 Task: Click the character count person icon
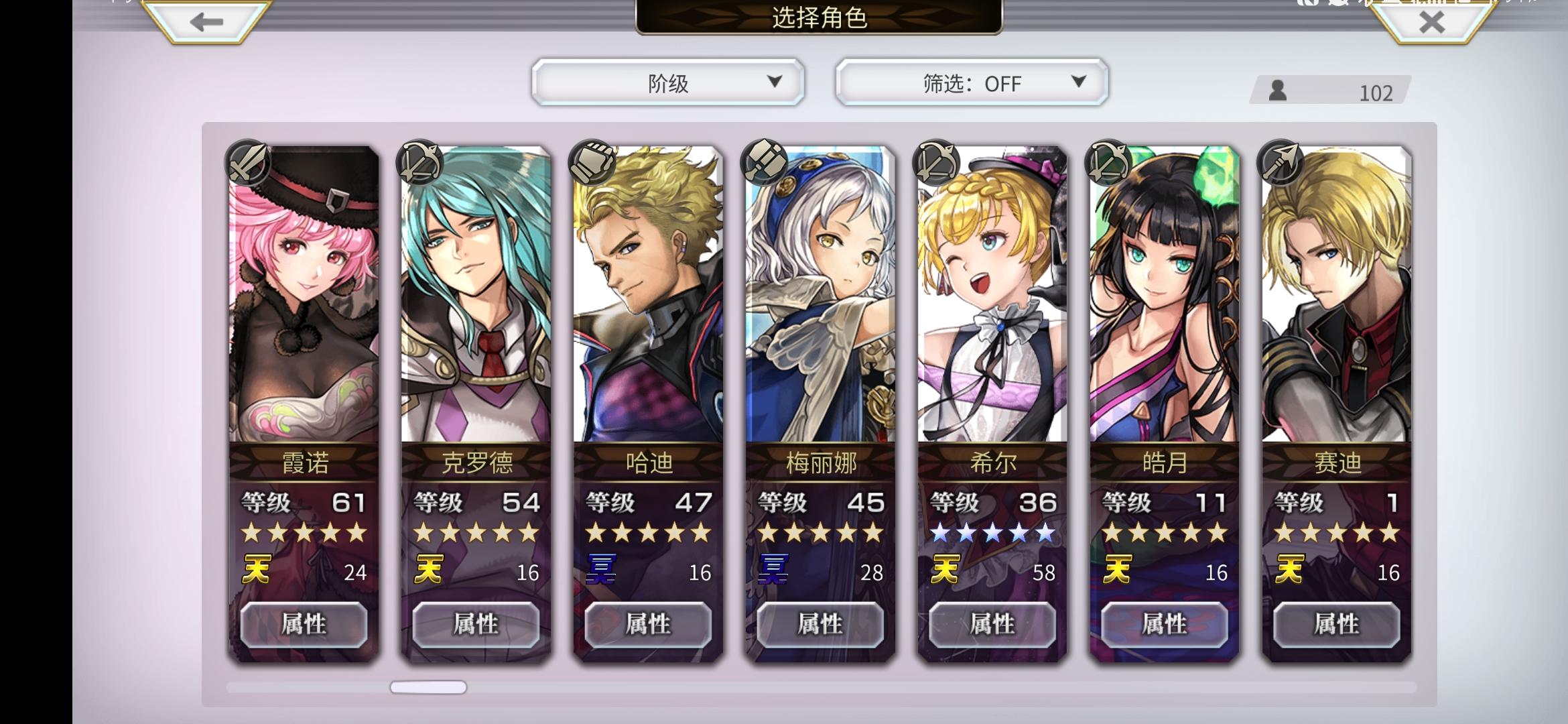[1278, 90]
